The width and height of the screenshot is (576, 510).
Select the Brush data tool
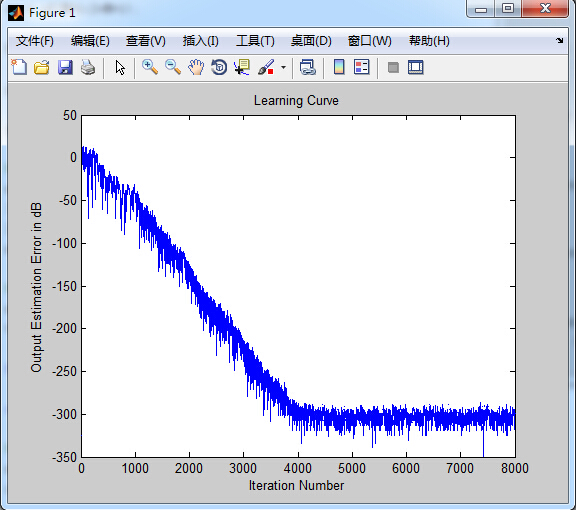pyautogui.click(x=266, y=68)
